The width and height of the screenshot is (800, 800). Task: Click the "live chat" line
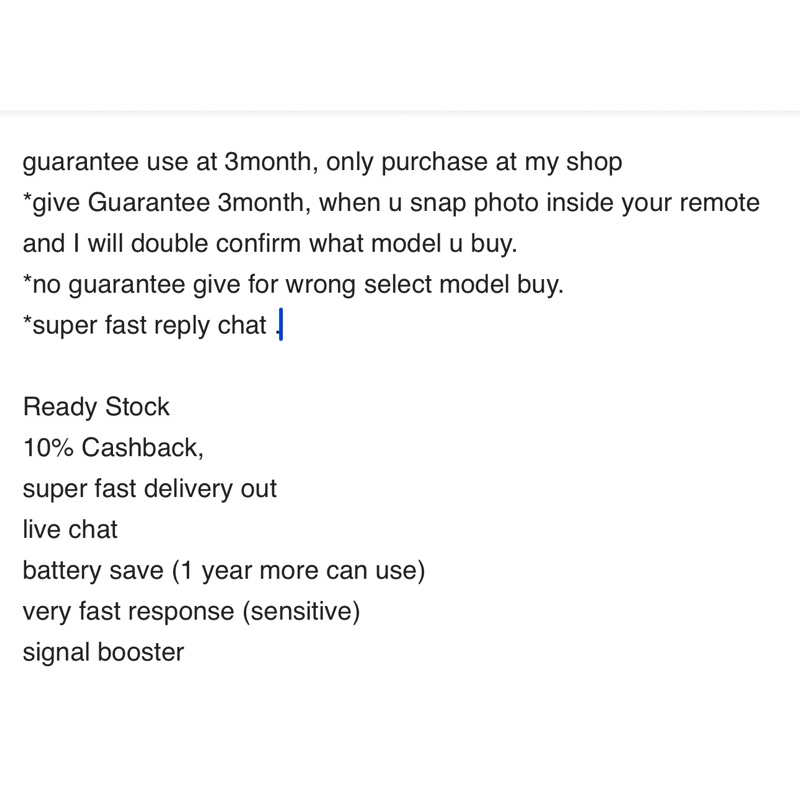coord(70,530)
